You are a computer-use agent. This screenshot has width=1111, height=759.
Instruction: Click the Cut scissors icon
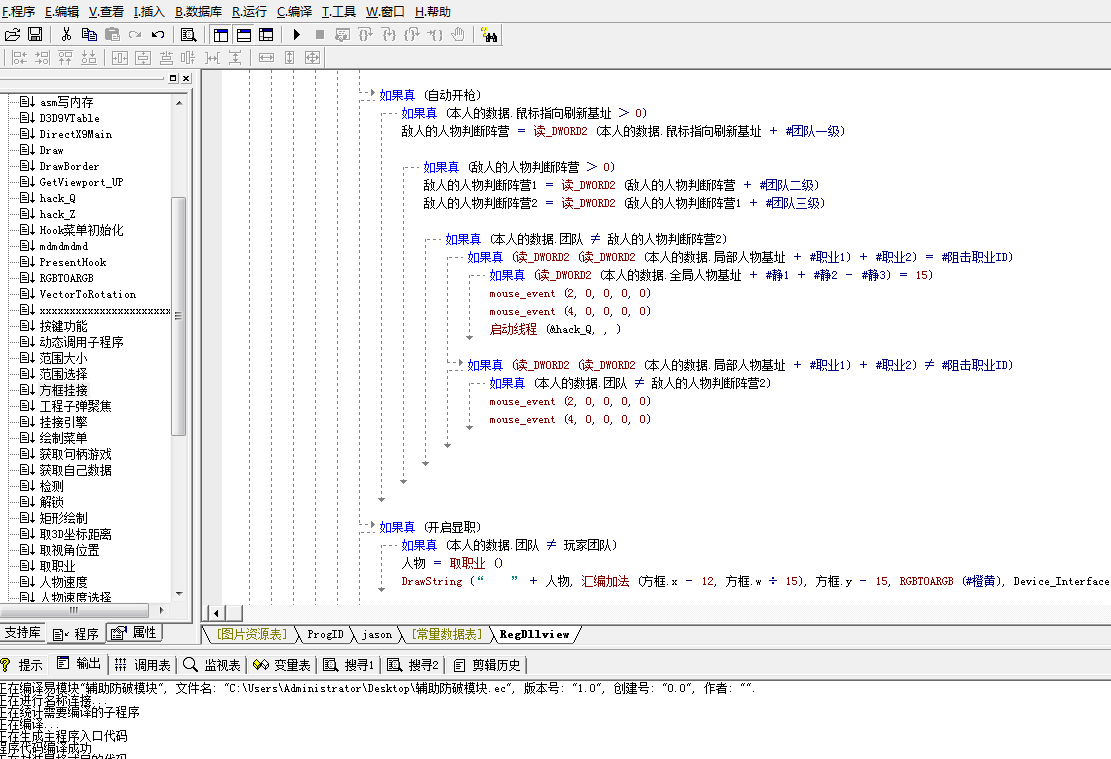(x=66, y=34)
